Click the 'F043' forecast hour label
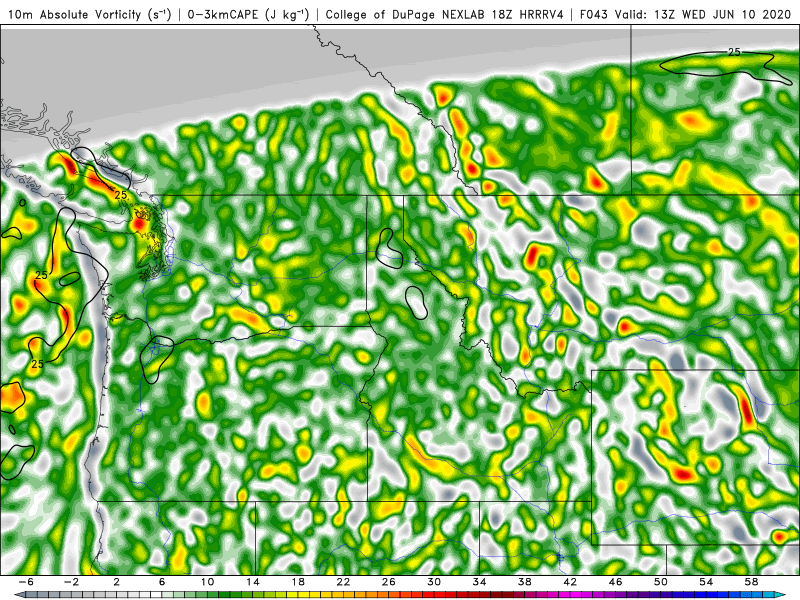 [x=594, y=15]
